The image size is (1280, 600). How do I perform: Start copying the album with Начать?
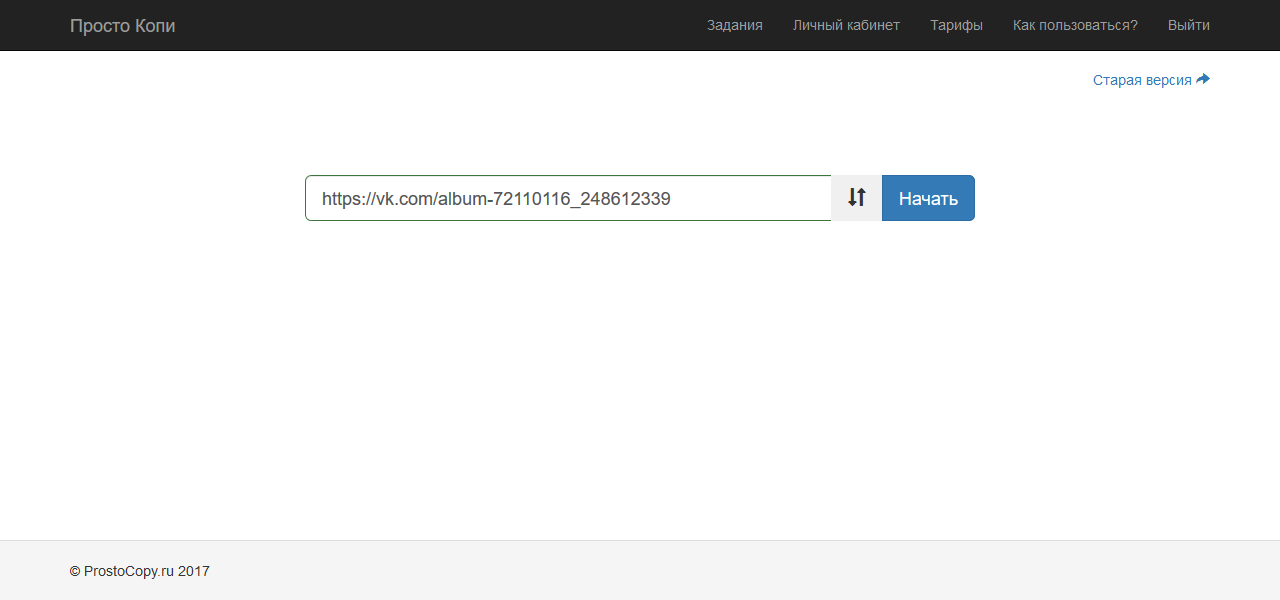pos(928,198)
